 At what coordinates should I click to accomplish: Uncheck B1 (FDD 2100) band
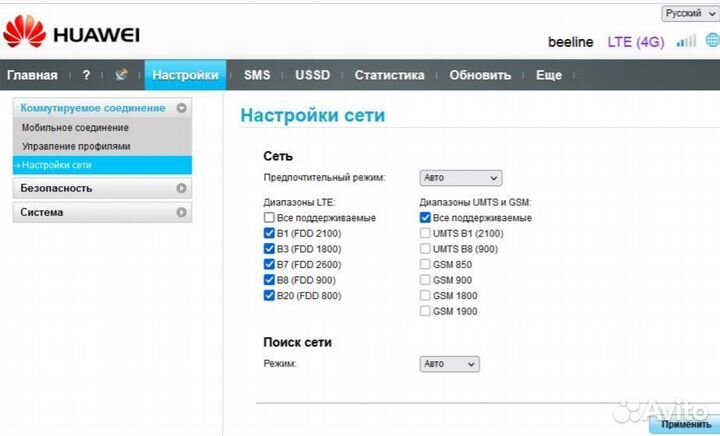click(x=269, y=233)
